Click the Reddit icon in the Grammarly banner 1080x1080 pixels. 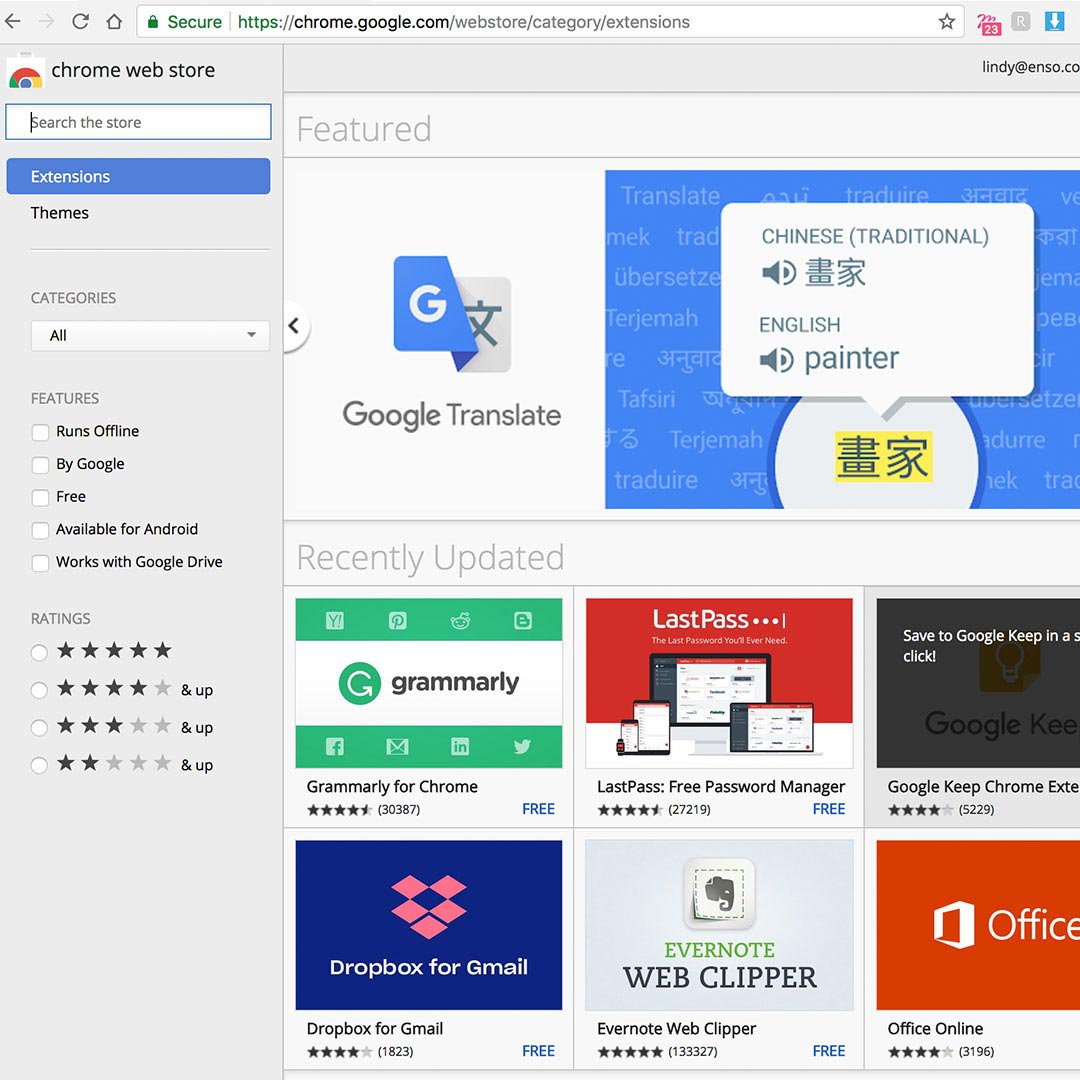[460, 621]
